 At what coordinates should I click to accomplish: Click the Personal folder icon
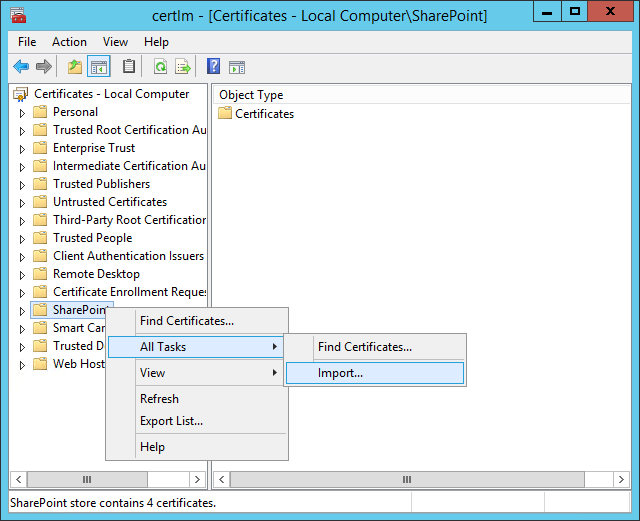(40, 112)
